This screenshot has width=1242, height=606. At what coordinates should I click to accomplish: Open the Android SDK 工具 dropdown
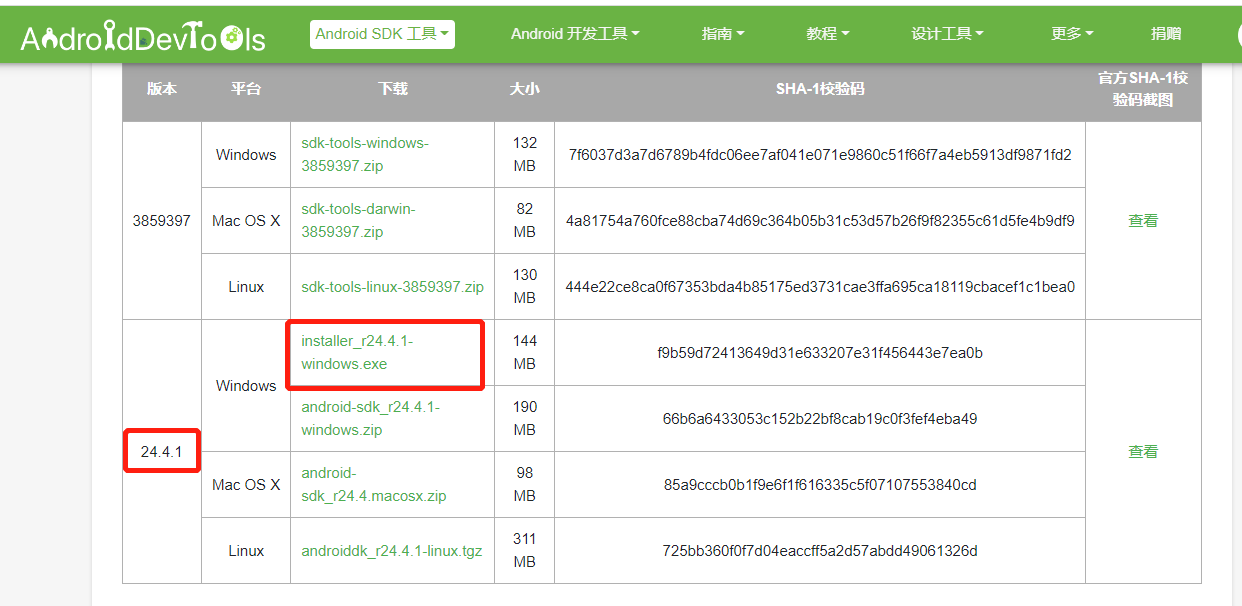(x=383, y=34)
